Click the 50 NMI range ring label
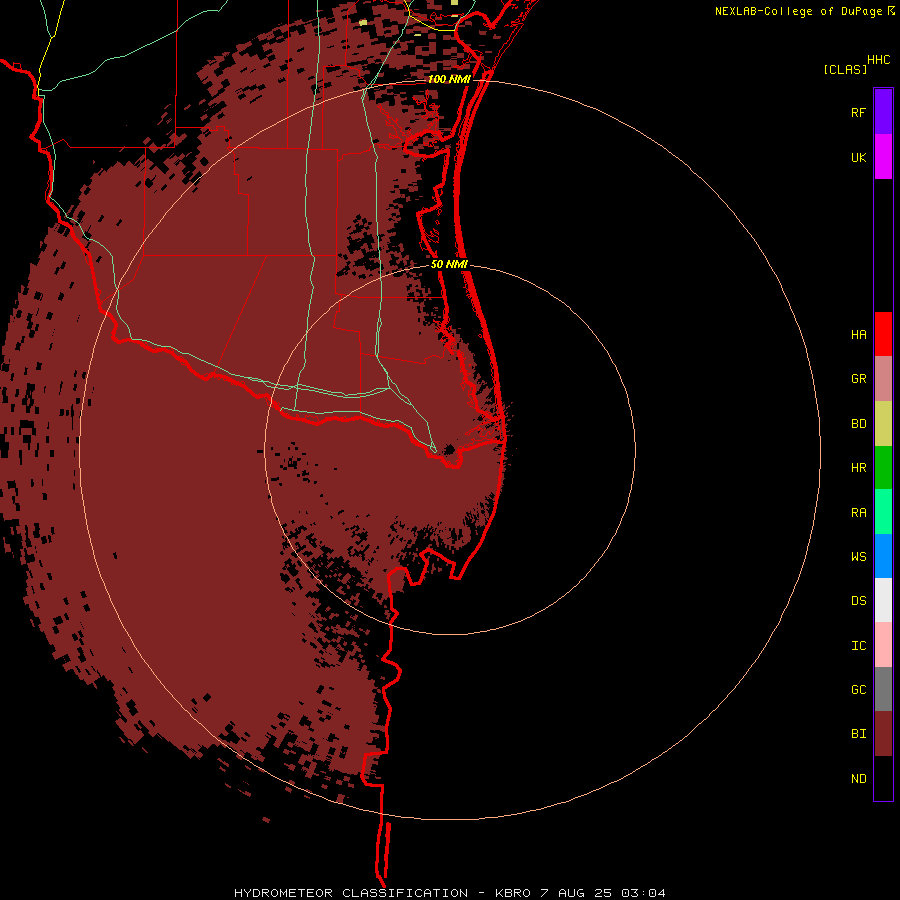 (449, 264)
